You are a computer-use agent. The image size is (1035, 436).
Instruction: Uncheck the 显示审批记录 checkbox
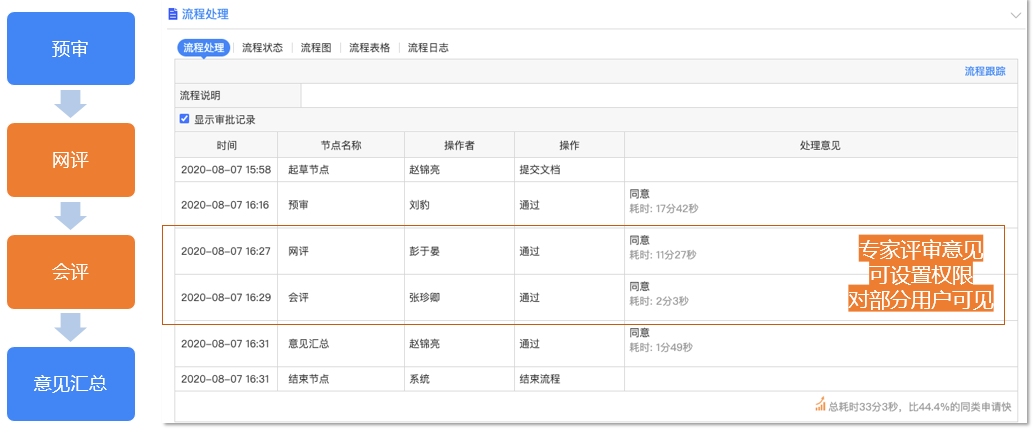pos(185,119)
